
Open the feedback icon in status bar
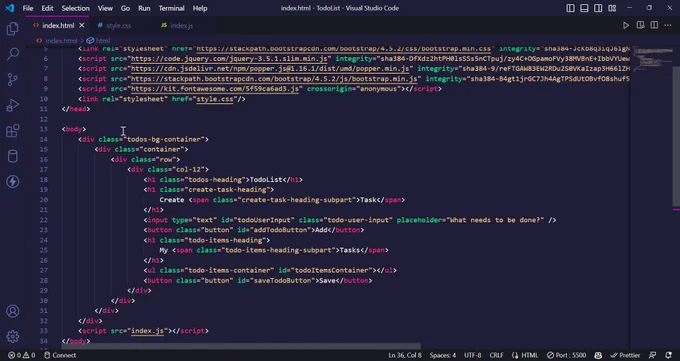pyautogui.click(x=652, y=355)
